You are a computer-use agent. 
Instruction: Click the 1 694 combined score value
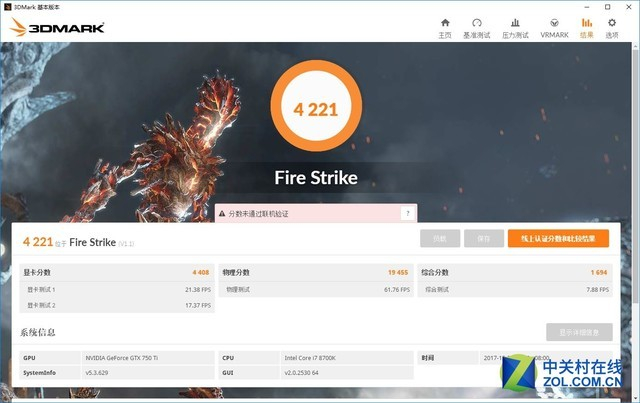pos(599,272)
